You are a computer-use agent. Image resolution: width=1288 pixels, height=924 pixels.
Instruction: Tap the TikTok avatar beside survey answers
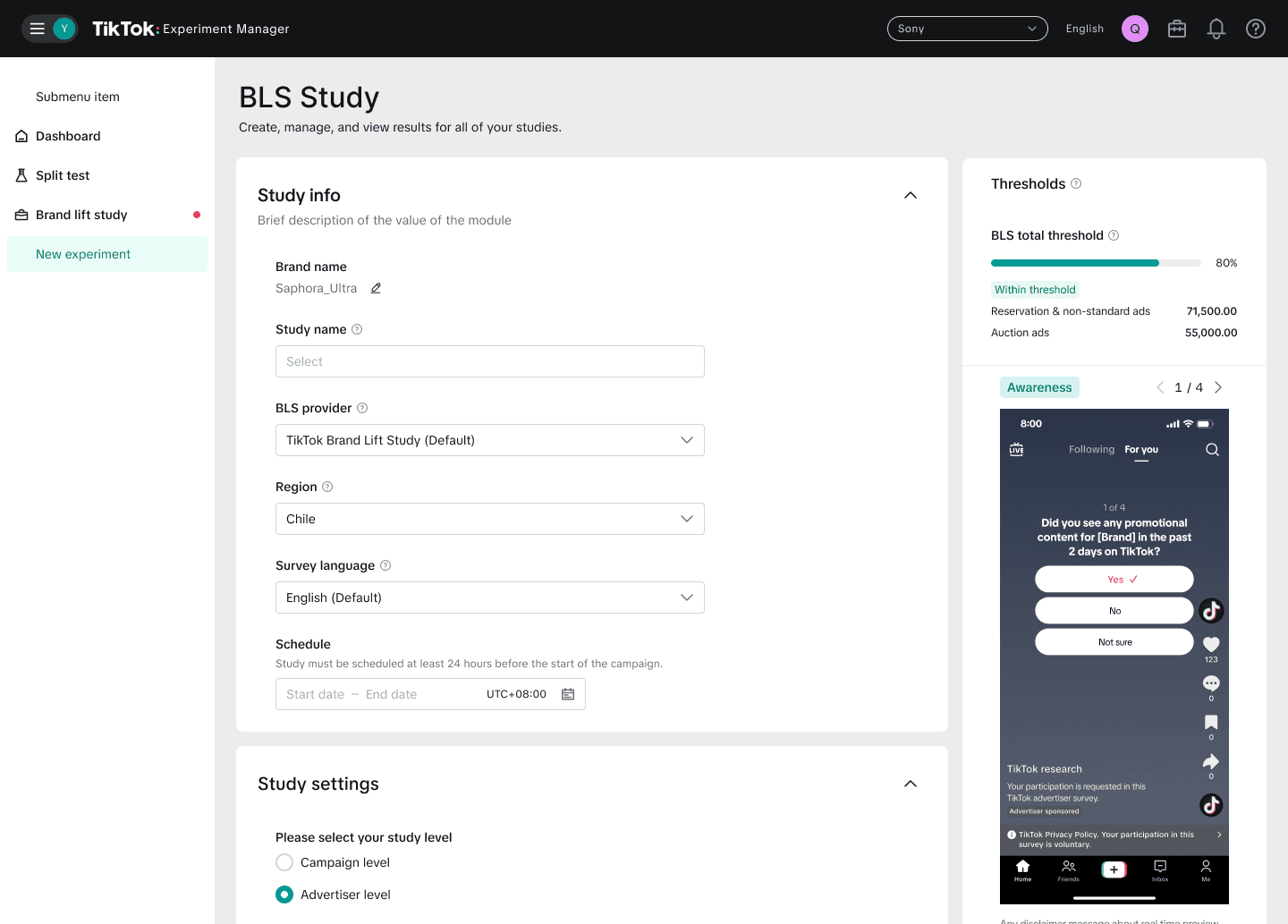(x=1211, y=611)
